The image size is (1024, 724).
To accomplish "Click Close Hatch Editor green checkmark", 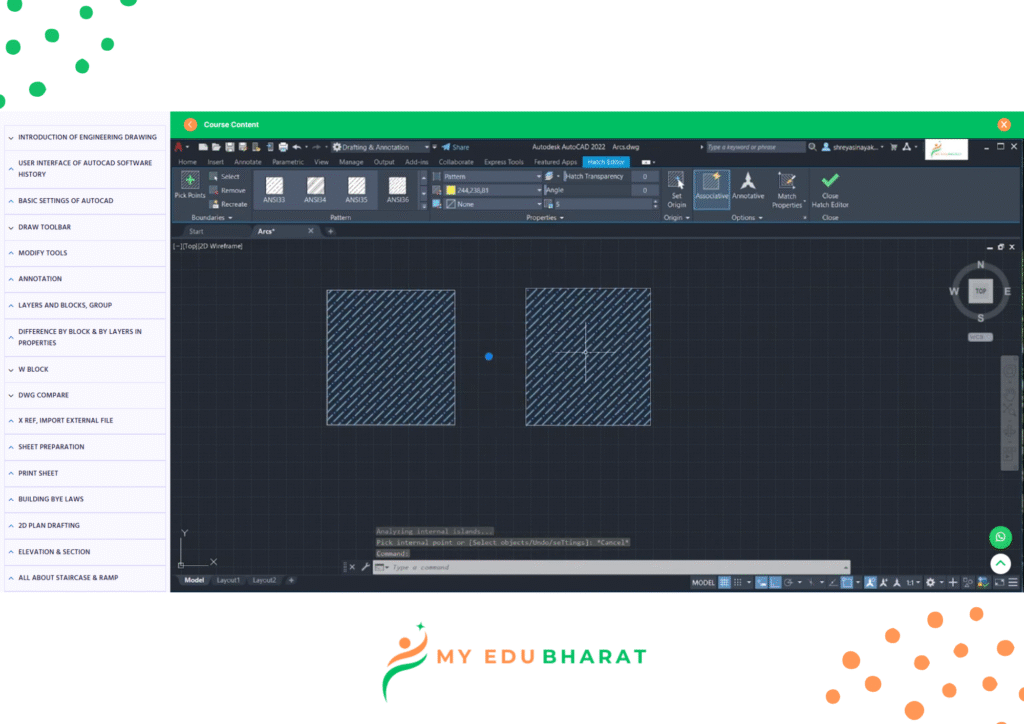I will point(829,181).
